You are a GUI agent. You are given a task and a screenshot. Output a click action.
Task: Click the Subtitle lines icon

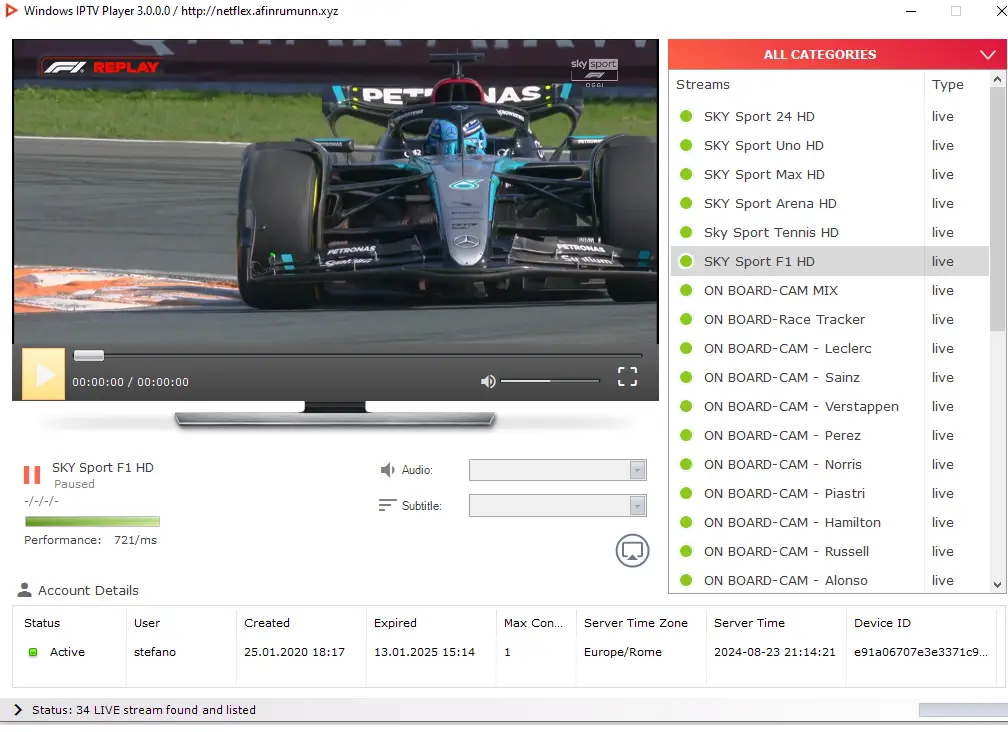click(x=387, y=505)
